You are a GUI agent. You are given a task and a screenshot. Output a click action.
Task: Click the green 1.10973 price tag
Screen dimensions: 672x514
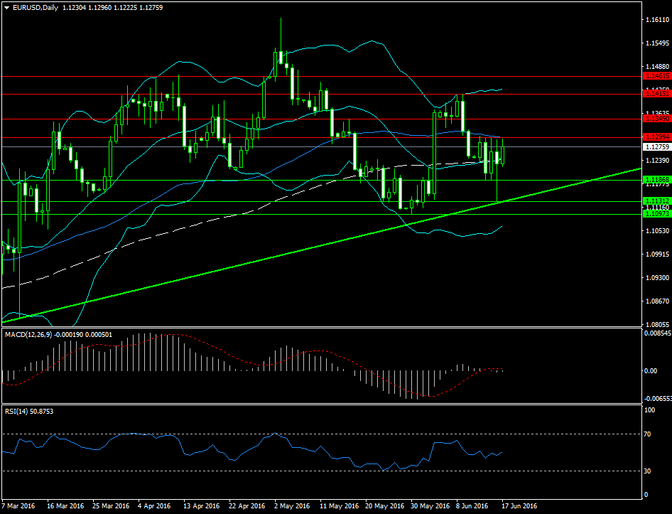(654, 214)
